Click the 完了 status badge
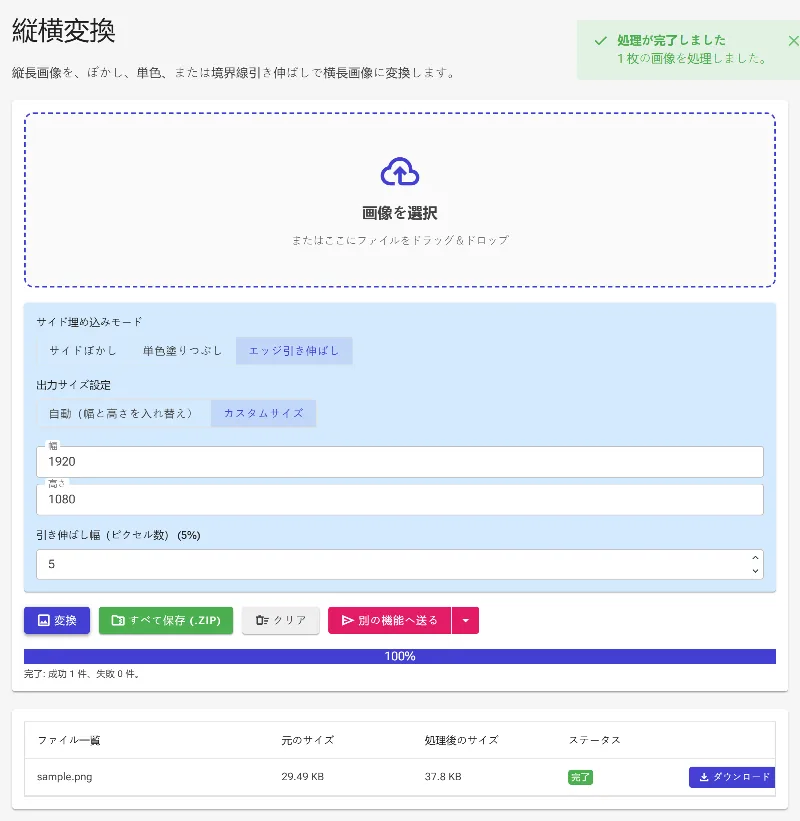800x821 pixels. pyautogui.click(x=580, y=778)
